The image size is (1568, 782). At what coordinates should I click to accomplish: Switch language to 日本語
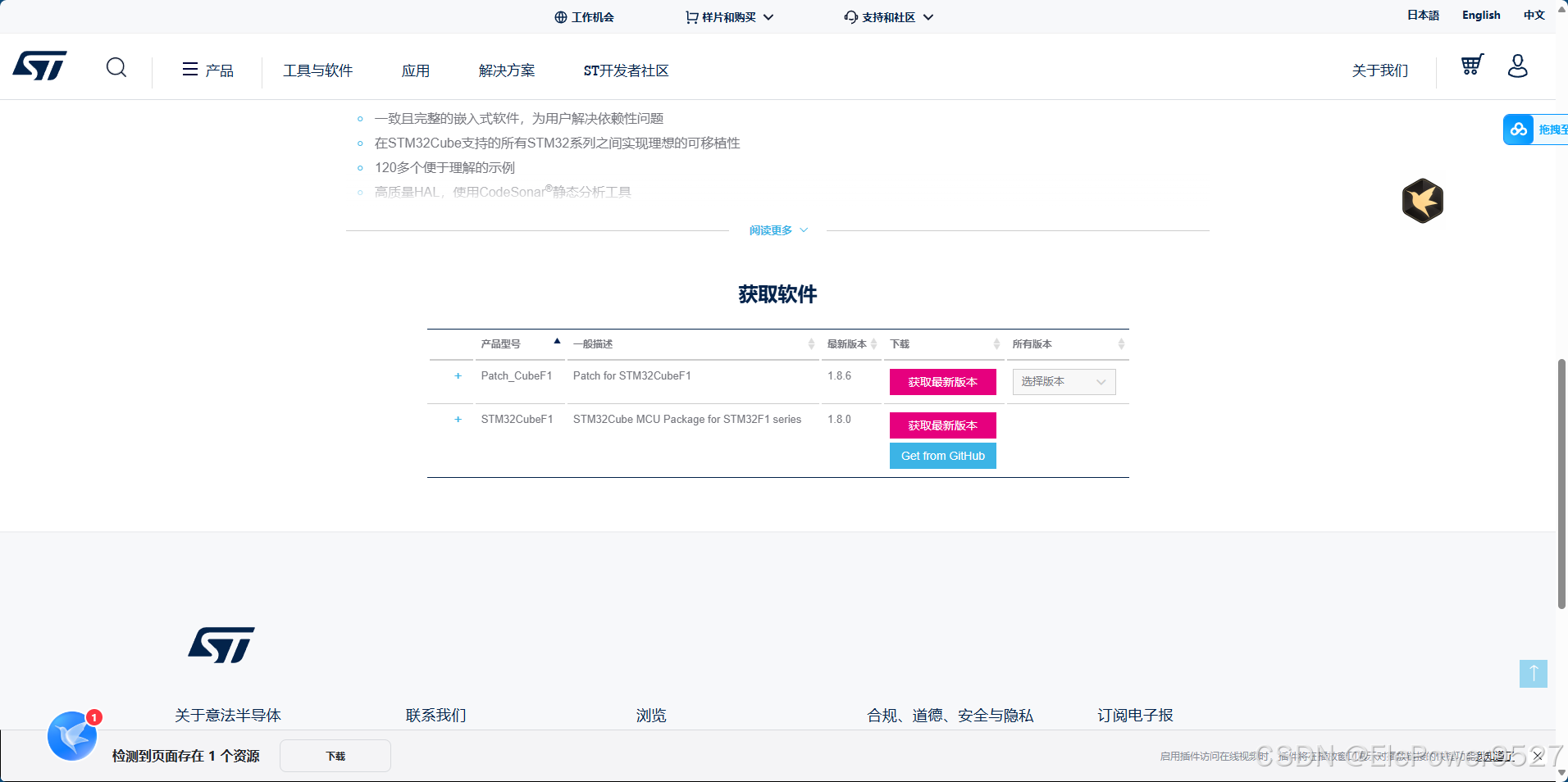(x=1423, y=16)
